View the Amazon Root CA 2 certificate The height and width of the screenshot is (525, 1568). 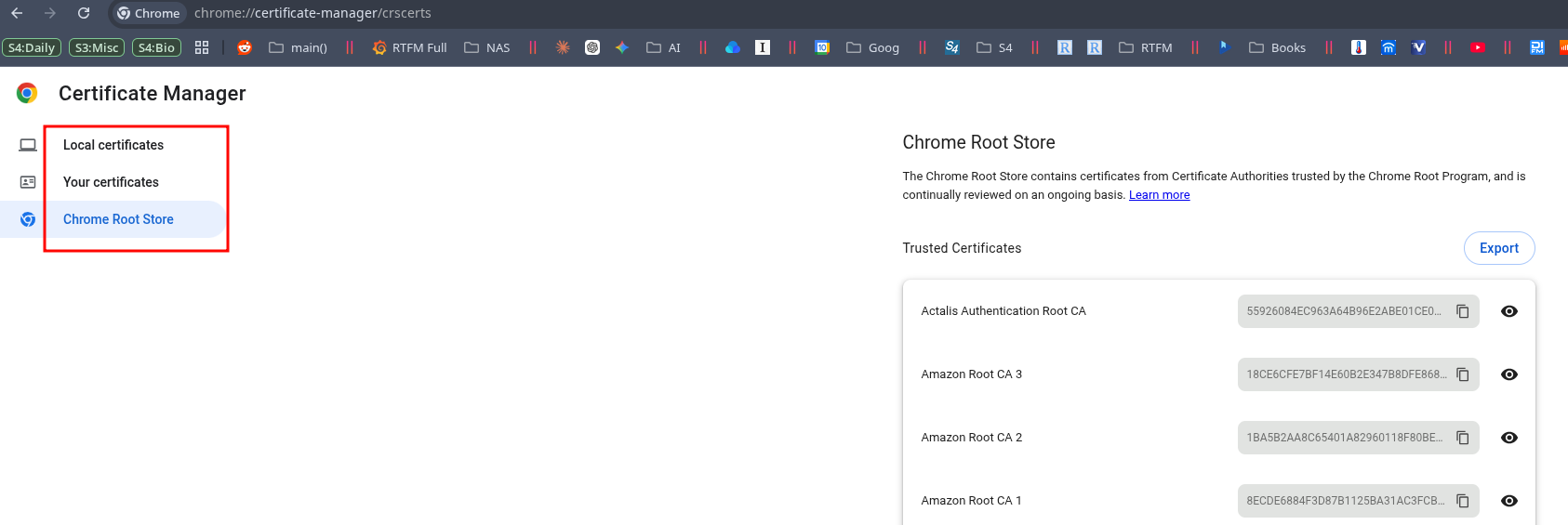coord(1508,438)
